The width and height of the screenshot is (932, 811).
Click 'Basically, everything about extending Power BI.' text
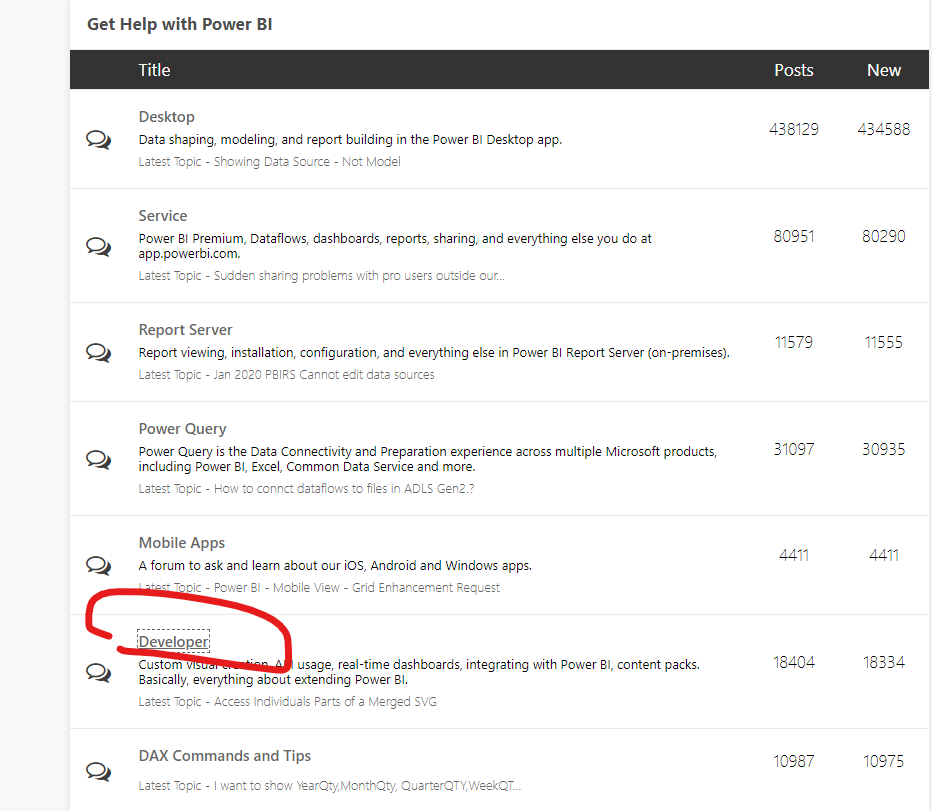pyautogui.click(x=273, y=680)
